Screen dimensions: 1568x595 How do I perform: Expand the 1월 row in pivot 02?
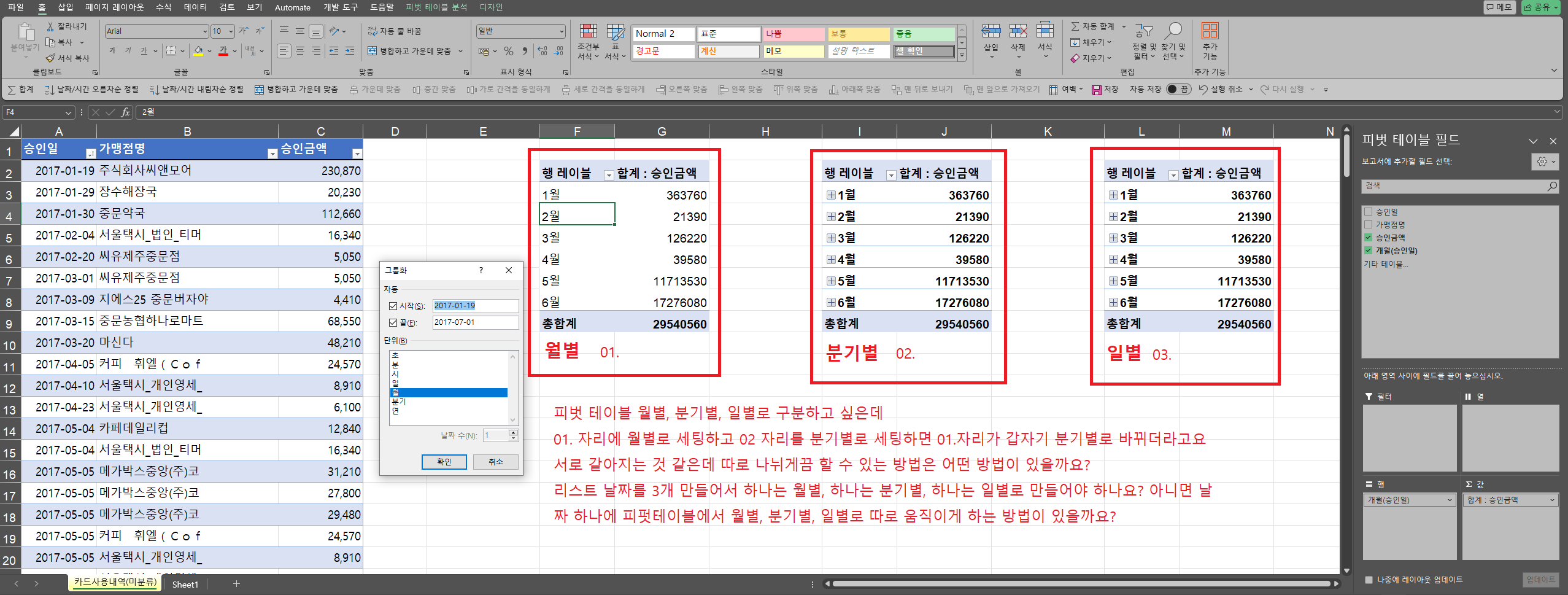click(x=831, y=195)
